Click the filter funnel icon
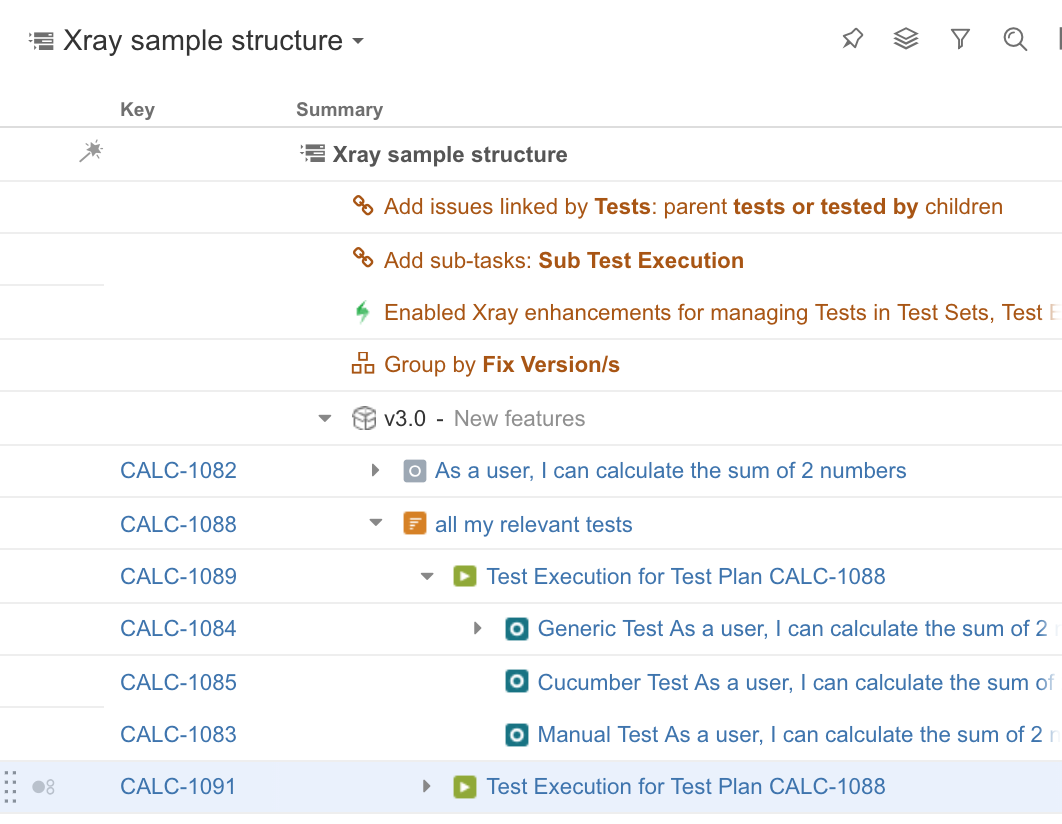 coord(960,39)
